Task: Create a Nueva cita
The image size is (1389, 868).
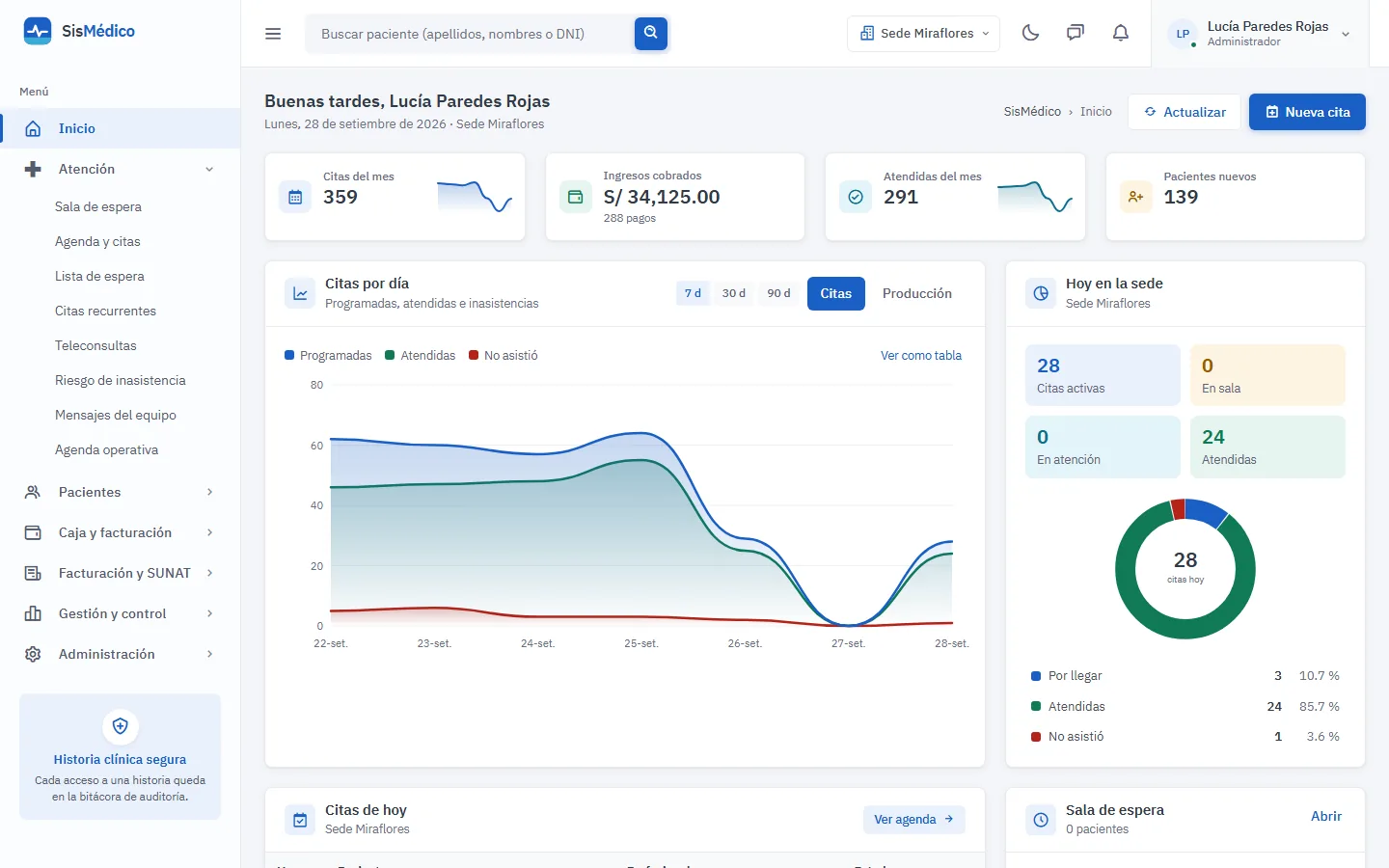Action: pyautogui.click(x=1307, y=112)
